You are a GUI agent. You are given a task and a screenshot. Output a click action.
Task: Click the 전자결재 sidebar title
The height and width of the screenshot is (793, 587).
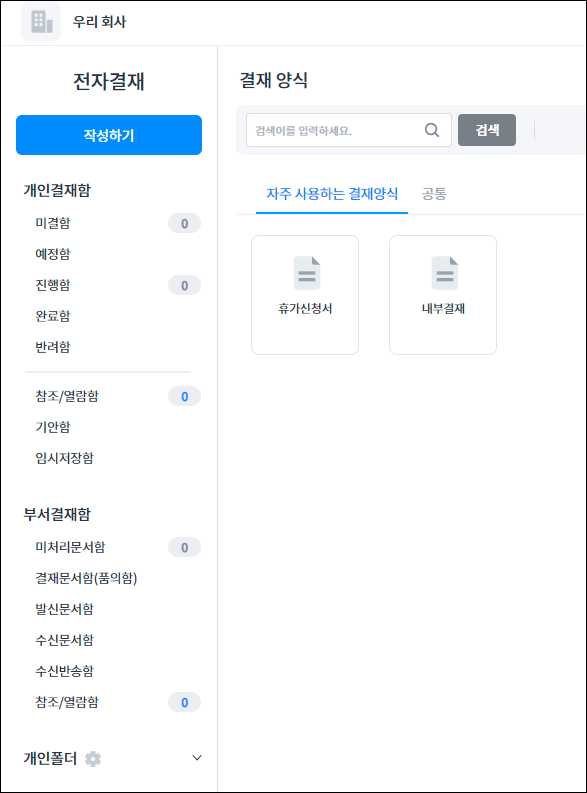click(109, 81)
